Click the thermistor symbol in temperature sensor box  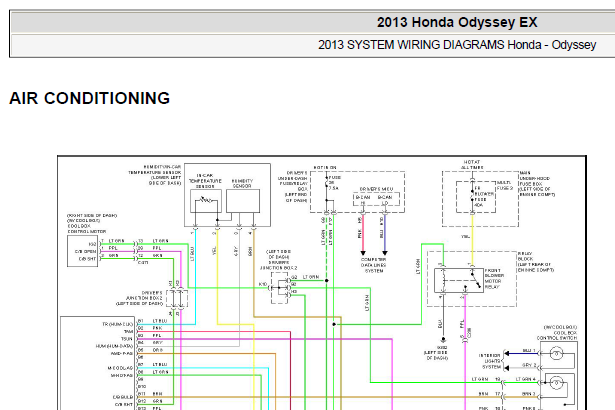pos(206,200)
